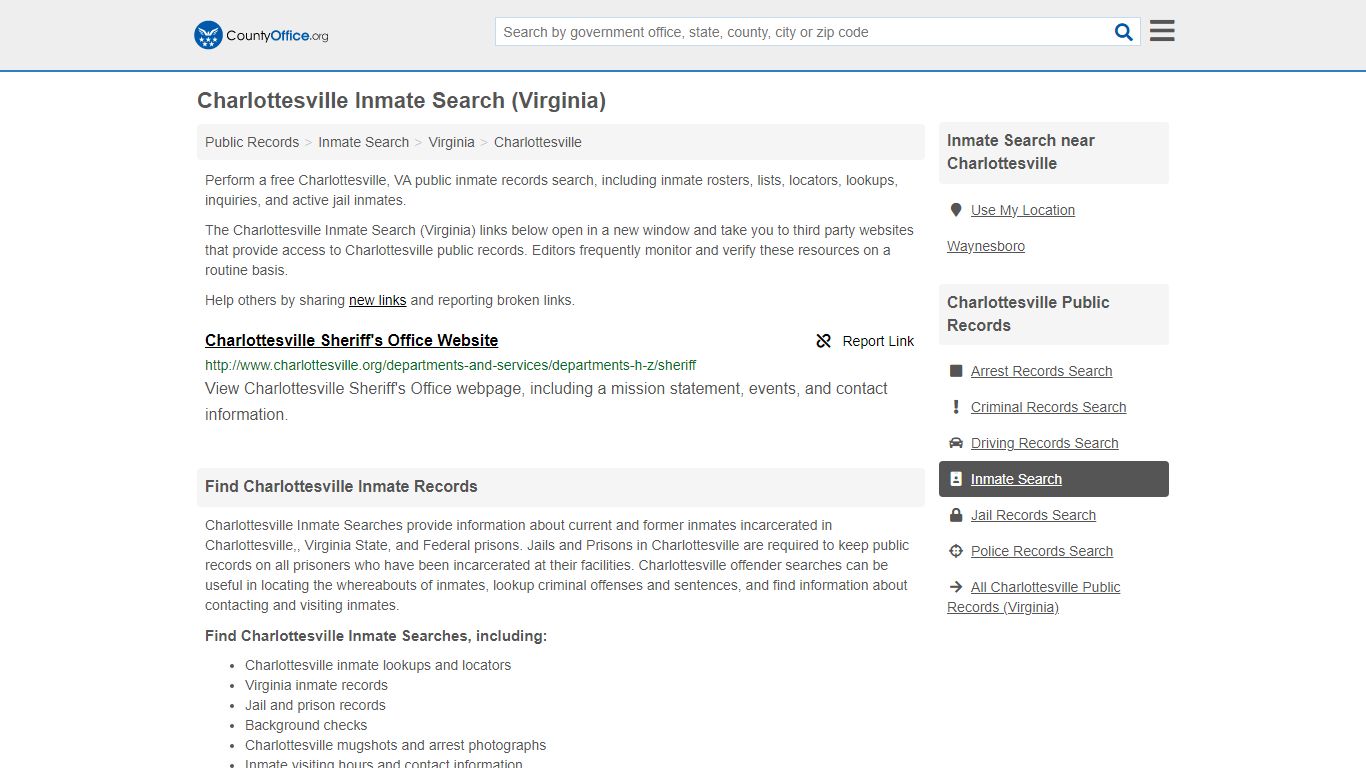Open the hamburger menu
Viewport: 1366px width, 768px height.
tap(1162, 31)
